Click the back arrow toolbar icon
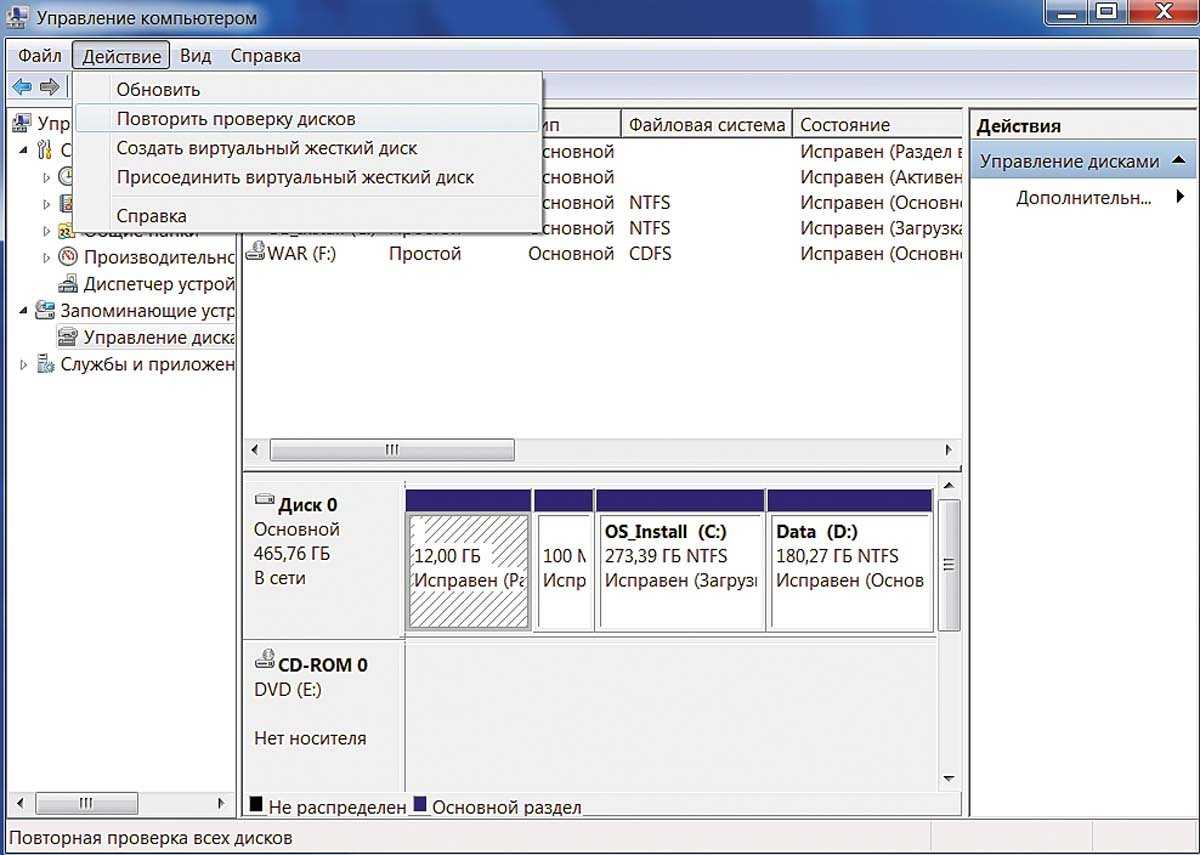 [x=22, y=87]
